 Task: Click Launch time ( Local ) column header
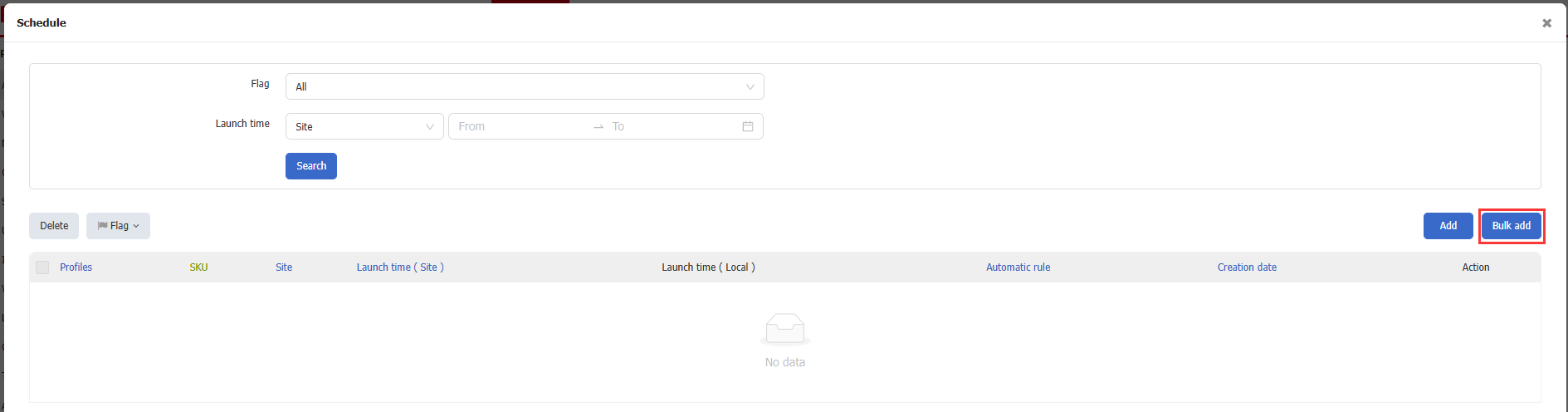pyautogui.click(x=708, y=267)
